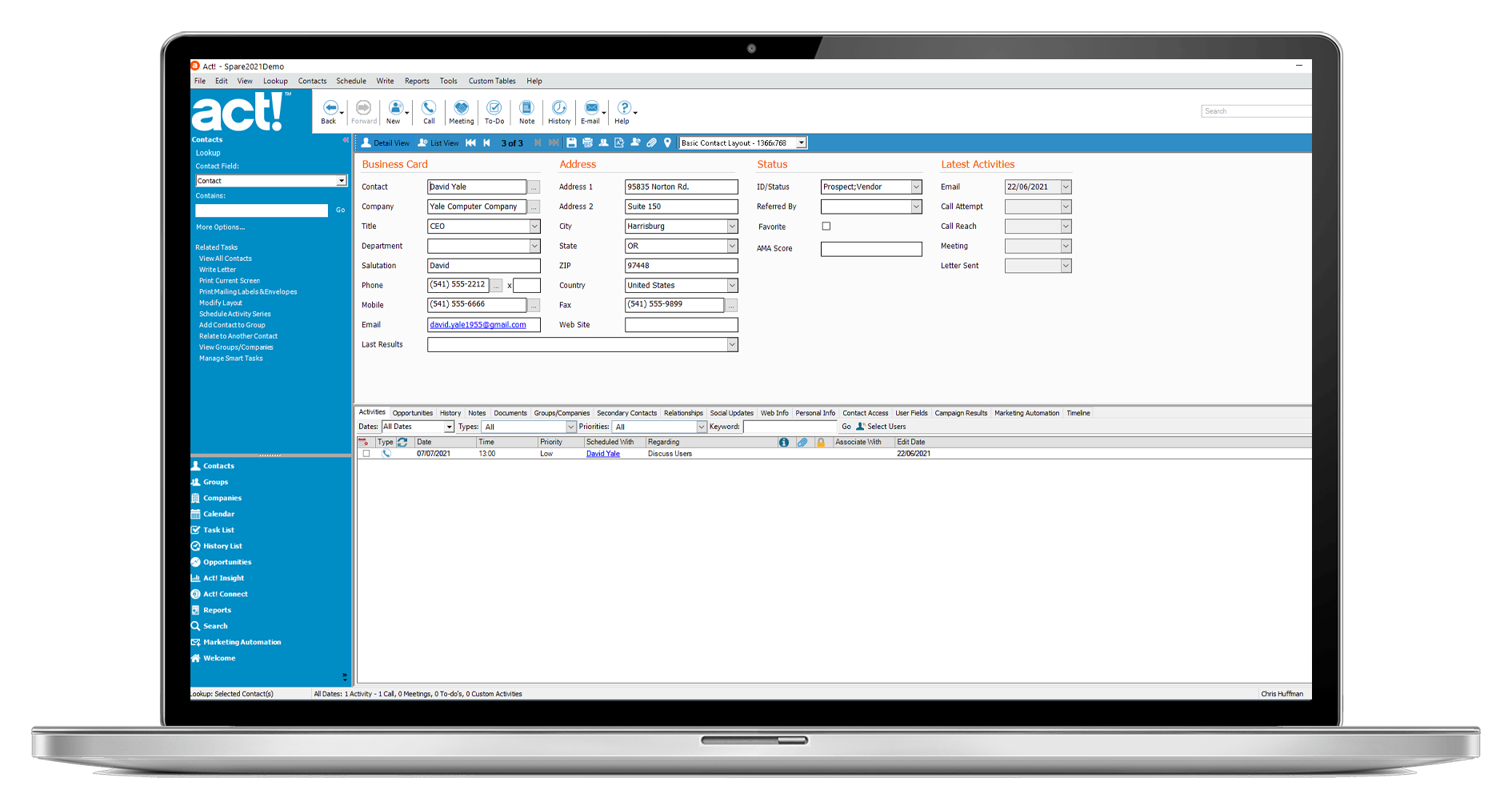Screen dimensions: 1512x806
Task: Open the Contact Field dropdown
Action: point(342,181)
